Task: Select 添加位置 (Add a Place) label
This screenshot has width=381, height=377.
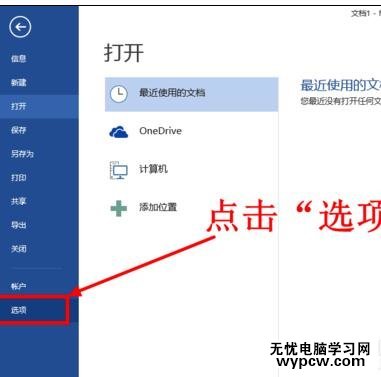Action: click(x=158, y=207)
